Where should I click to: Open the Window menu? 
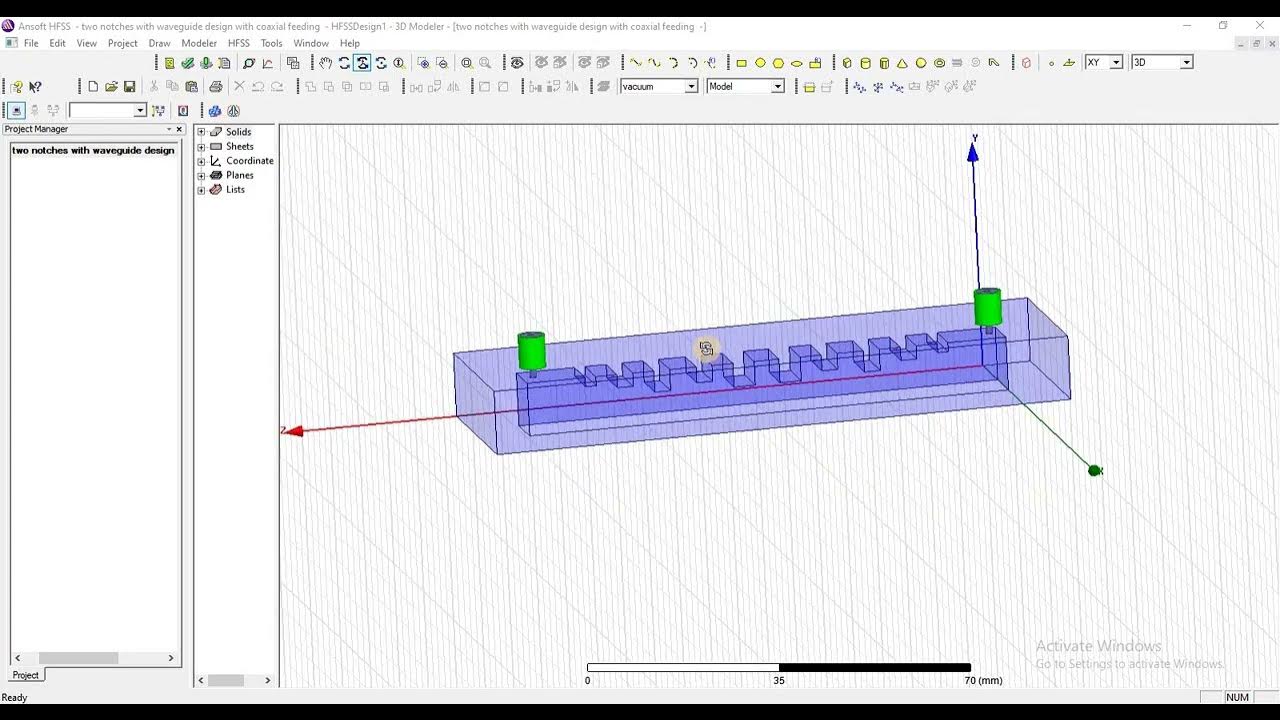point(311,43)
